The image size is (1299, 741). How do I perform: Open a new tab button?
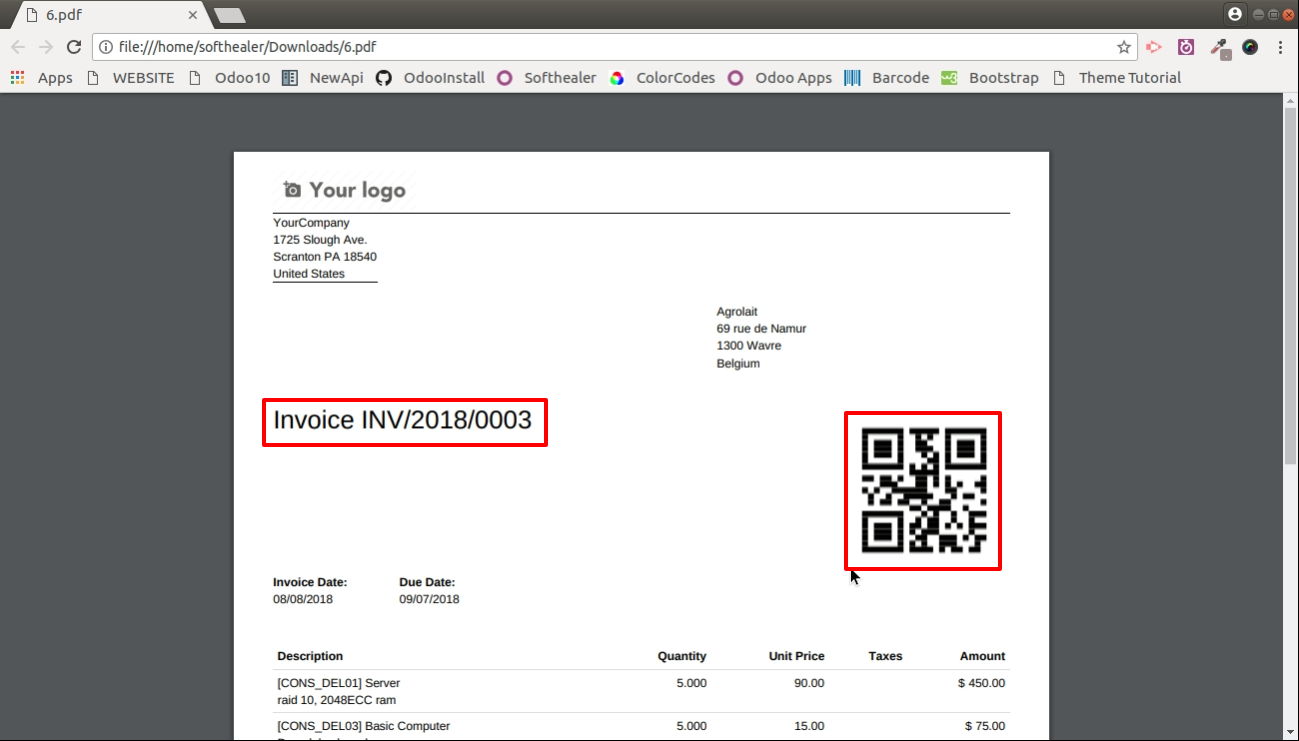(230, 15)
